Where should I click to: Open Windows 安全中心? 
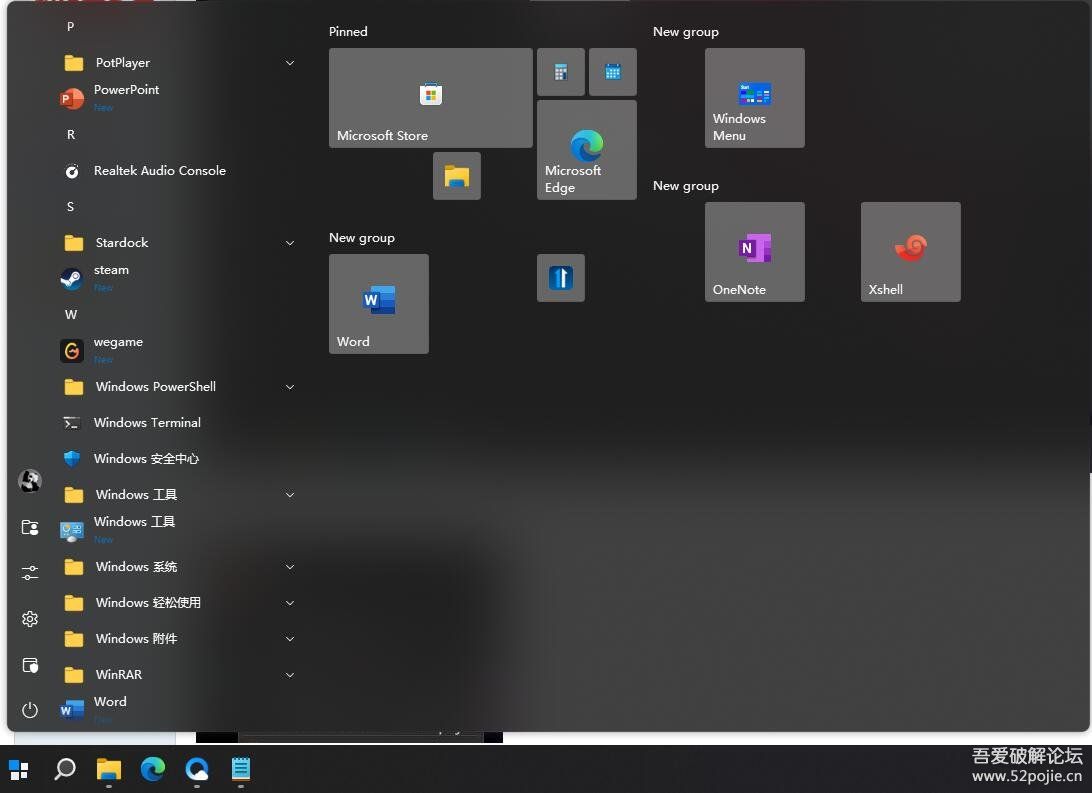[x=179, y=459]
